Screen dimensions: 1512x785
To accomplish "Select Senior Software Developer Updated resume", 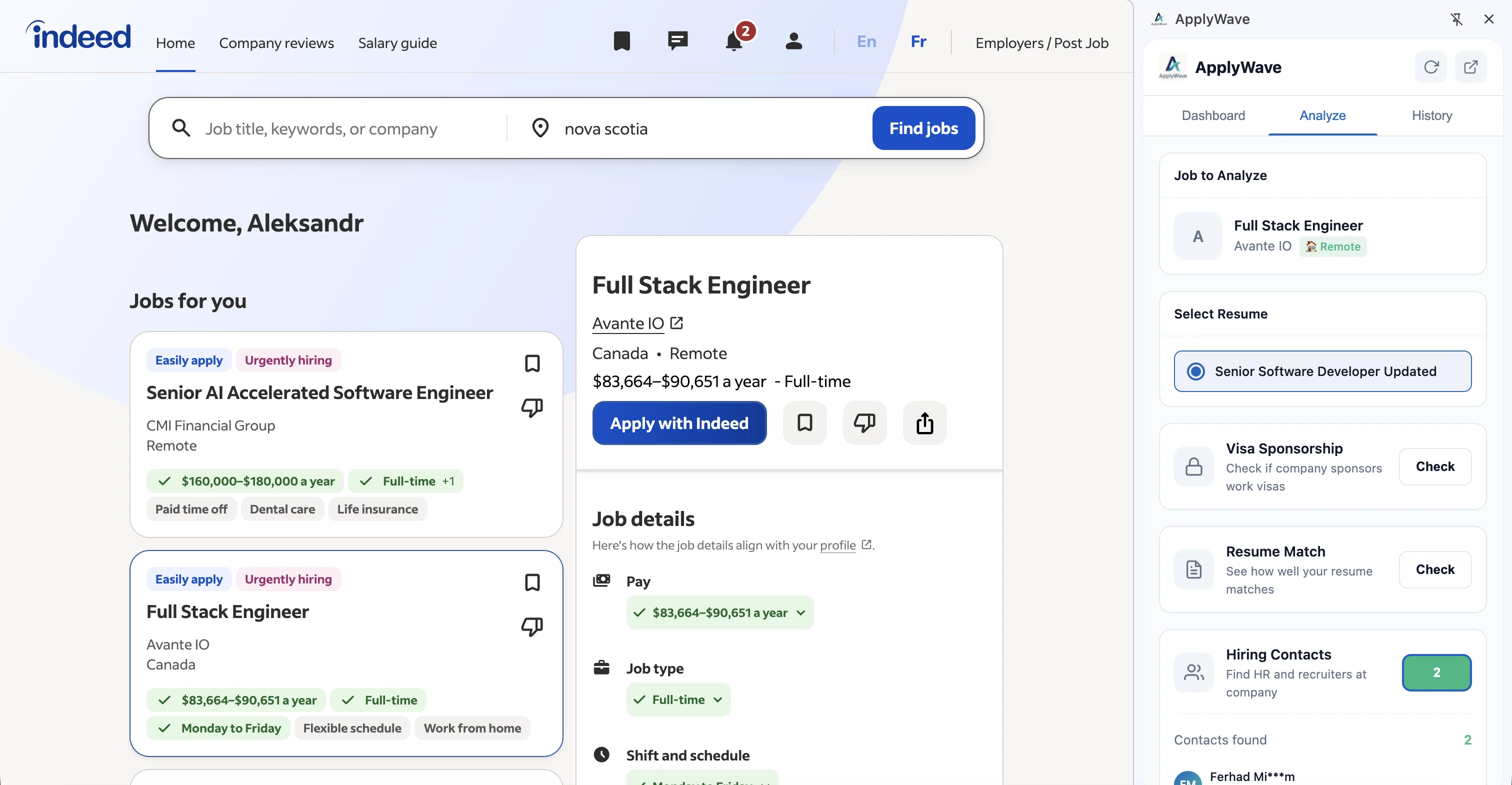I will [x=1322, y=371].
